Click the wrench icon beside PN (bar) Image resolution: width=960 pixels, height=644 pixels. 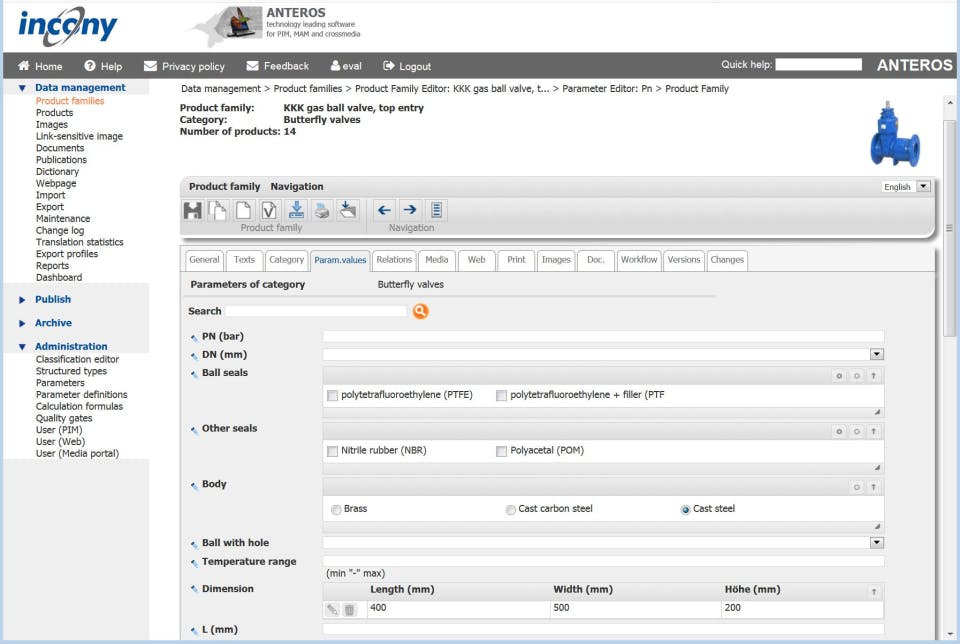pyautogui.click(x=194, y=337)
